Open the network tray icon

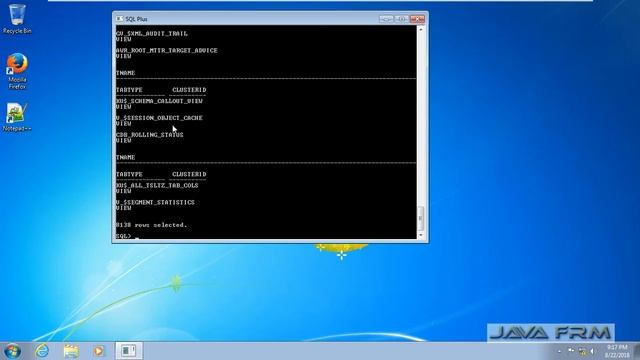tap(582, 351)
